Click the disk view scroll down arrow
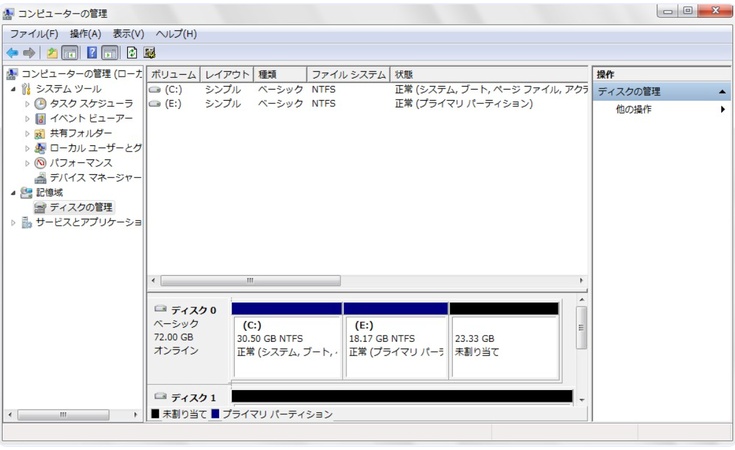Viewport: 735px width, 450px height. coord(582,400)
